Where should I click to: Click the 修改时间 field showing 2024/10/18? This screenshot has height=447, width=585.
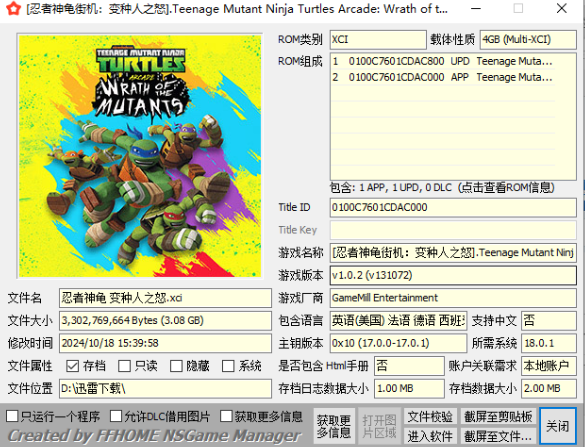(165, 343)
